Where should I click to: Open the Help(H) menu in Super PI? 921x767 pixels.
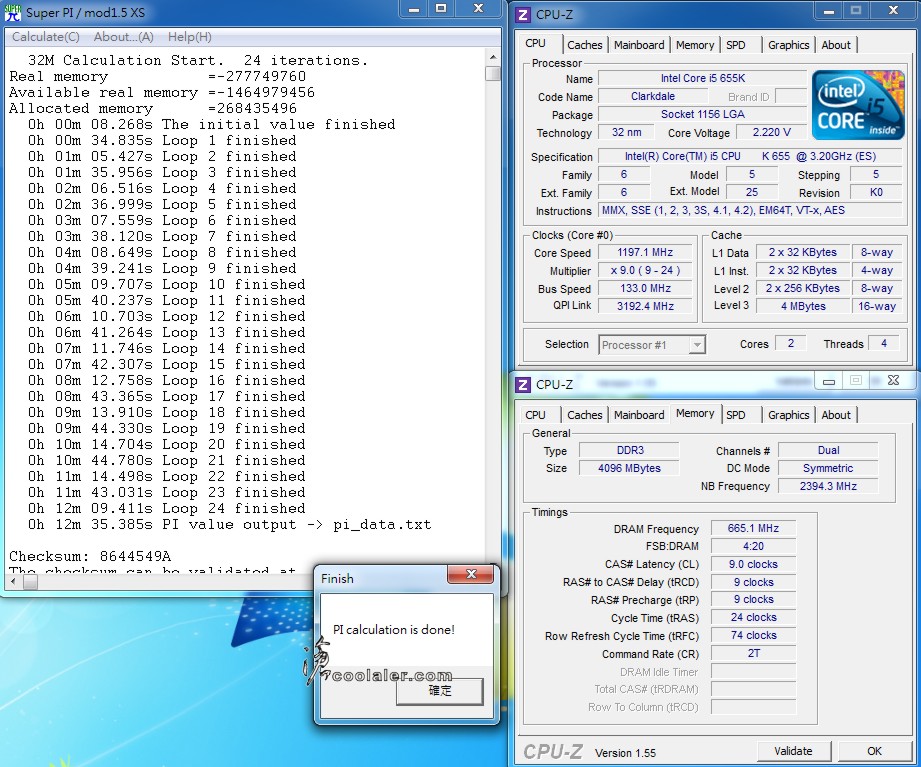tap(189, 37)
